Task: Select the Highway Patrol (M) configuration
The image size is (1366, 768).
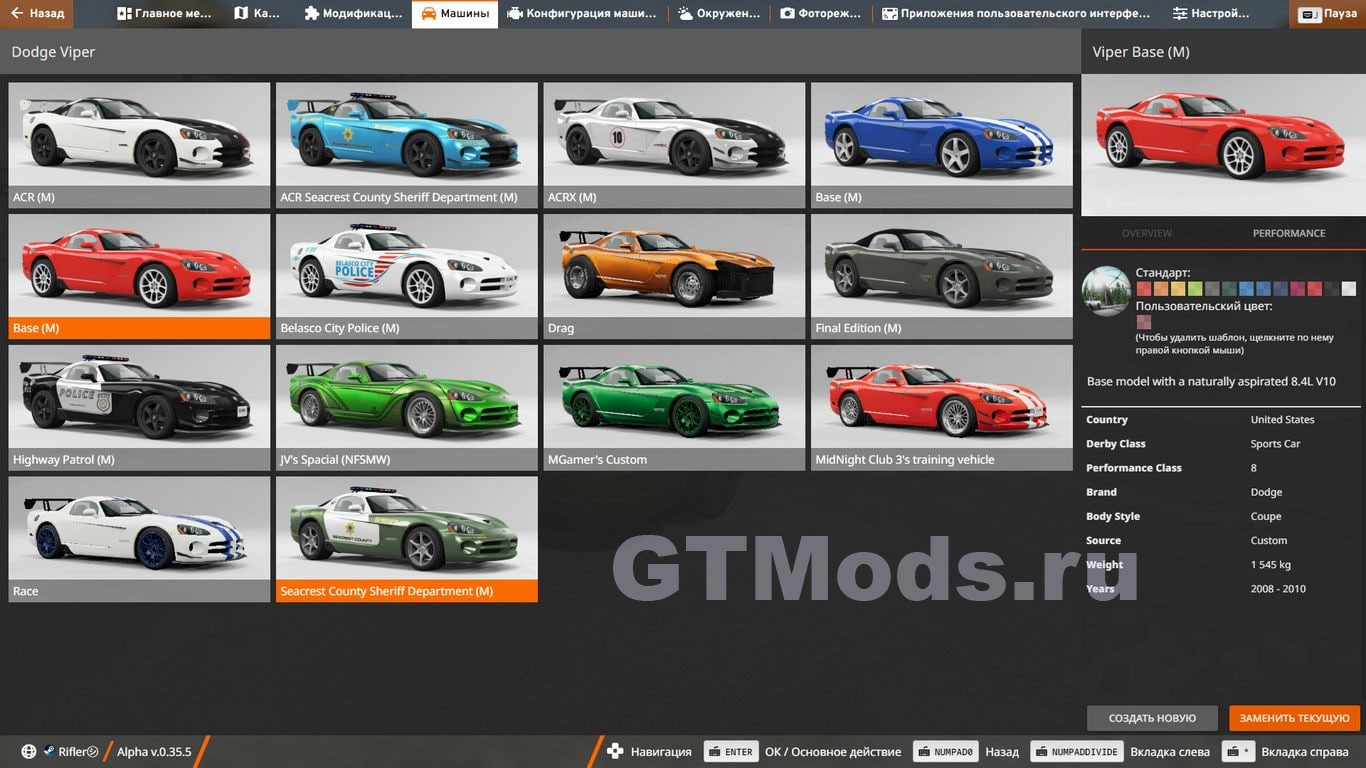Action: pos(139,408)
